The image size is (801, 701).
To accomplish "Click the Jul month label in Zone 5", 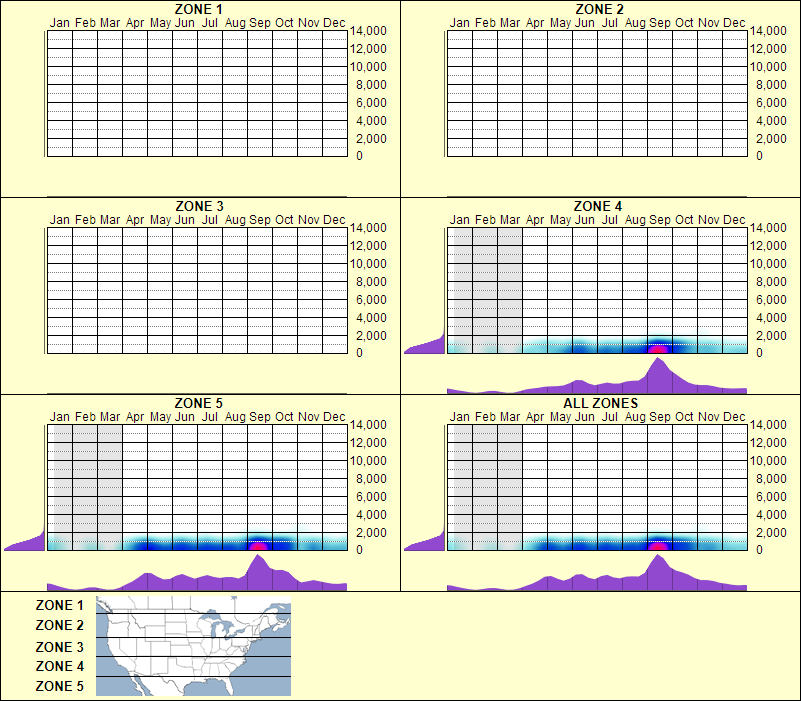I will [x=209, y=417].
